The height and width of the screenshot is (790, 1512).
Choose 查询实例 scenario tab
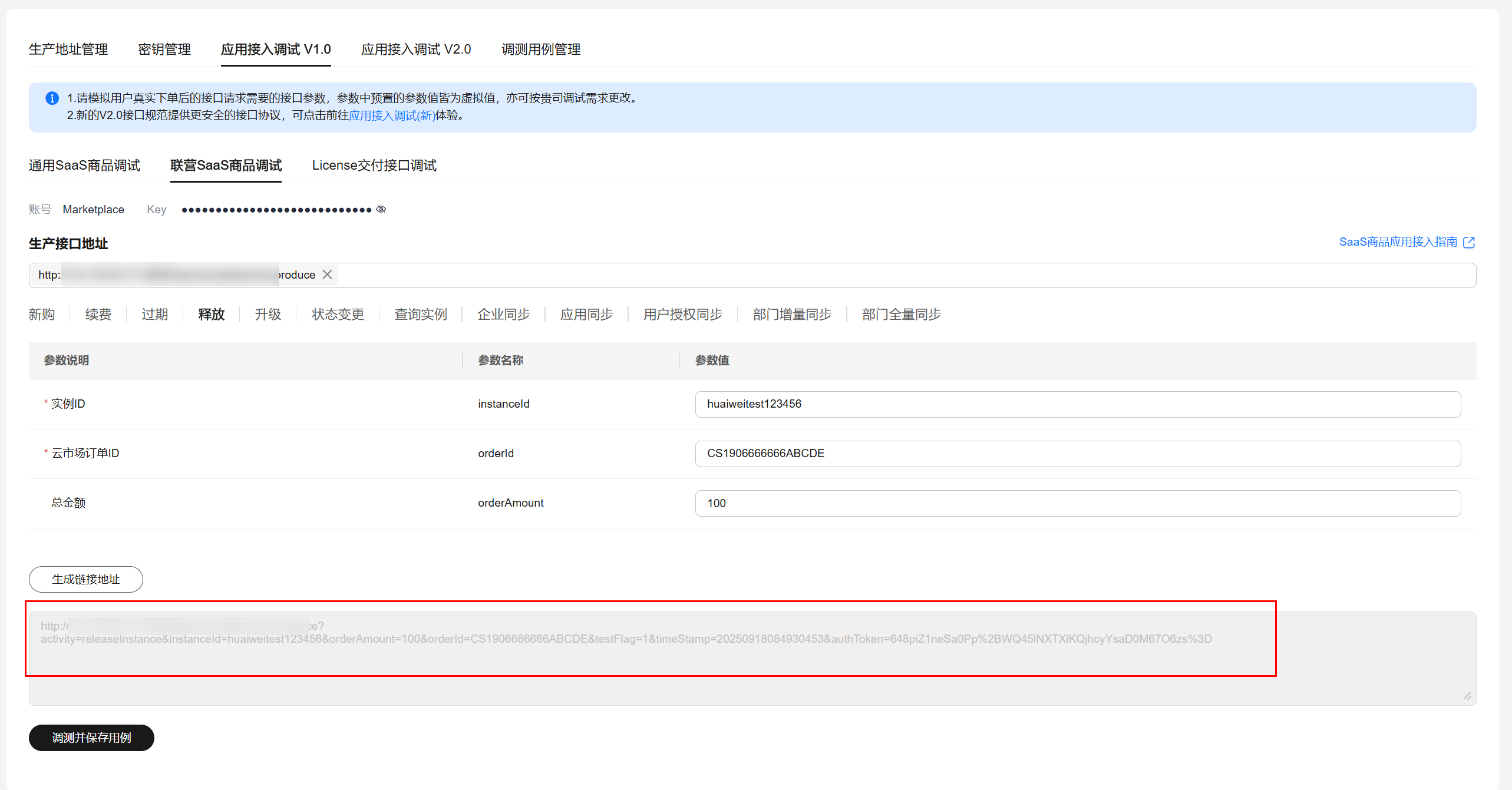pos(421,315)
